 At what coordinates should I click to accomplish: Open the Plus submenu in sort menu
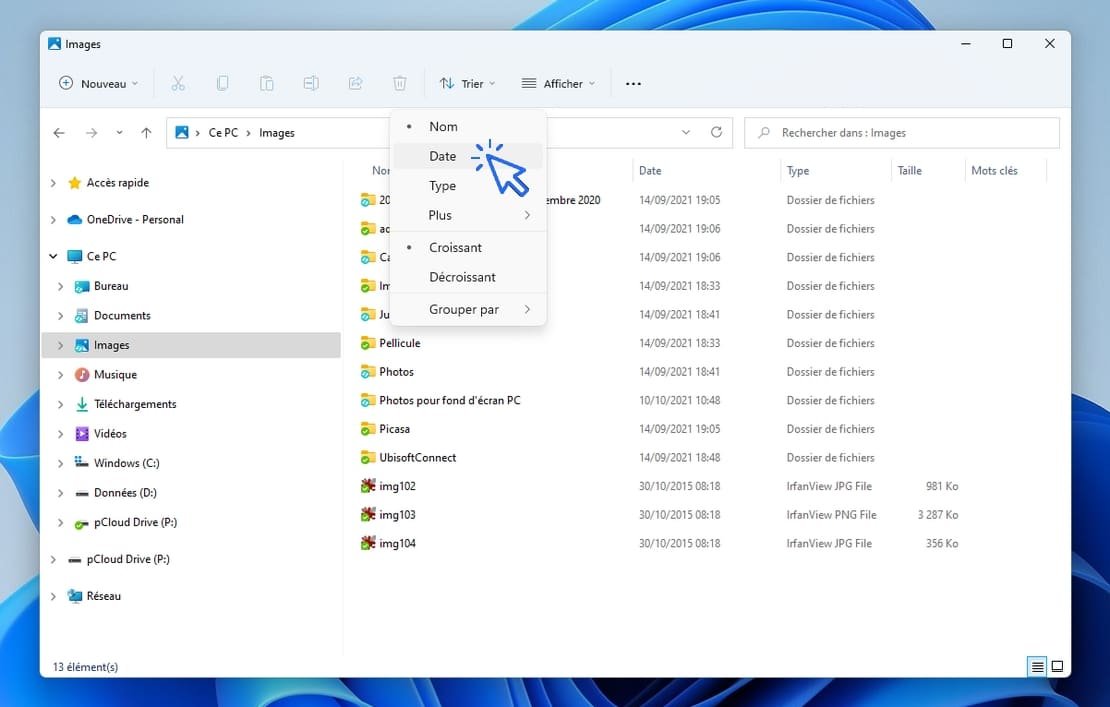(x=468, y=215)
